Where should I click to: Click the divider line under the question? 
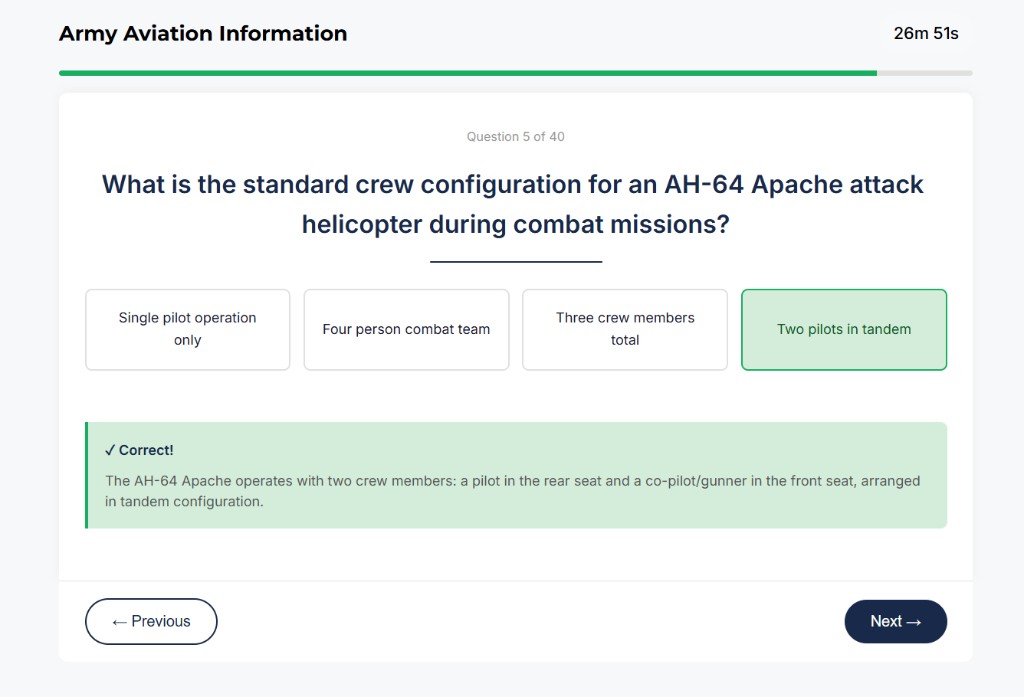pyautogui.click(x=515, y=260)
